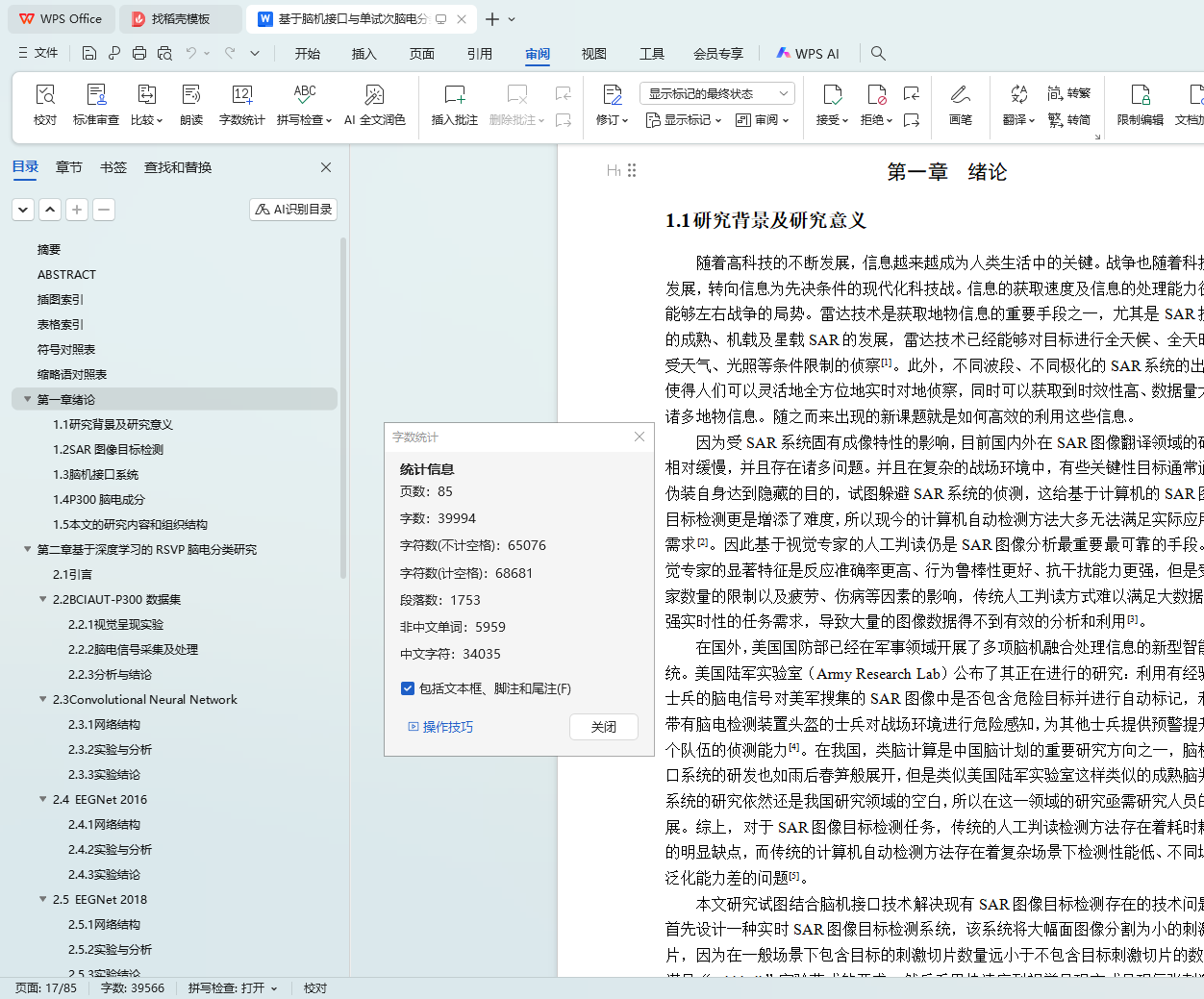
Task: Open the 文件 menu
Action: pos(38,53)
